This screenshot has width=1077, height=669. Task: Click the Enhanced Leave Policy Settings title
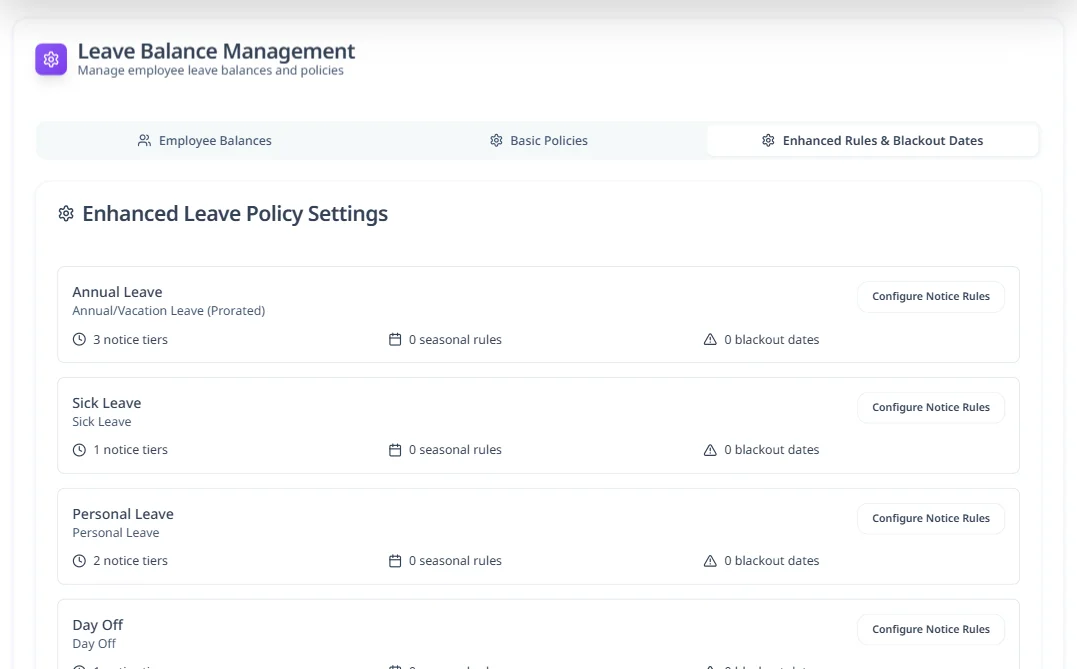[235, 214]
